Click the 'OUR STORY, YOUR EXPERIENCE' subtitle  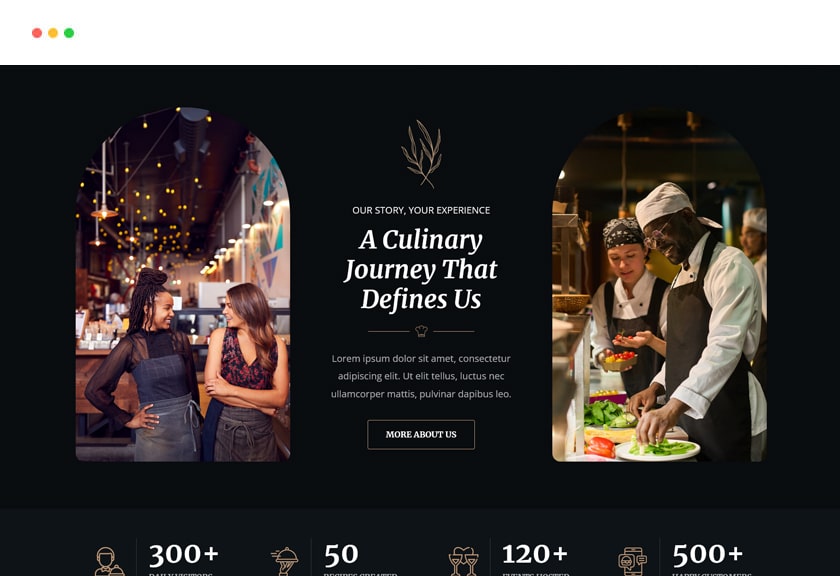[421, 210]
